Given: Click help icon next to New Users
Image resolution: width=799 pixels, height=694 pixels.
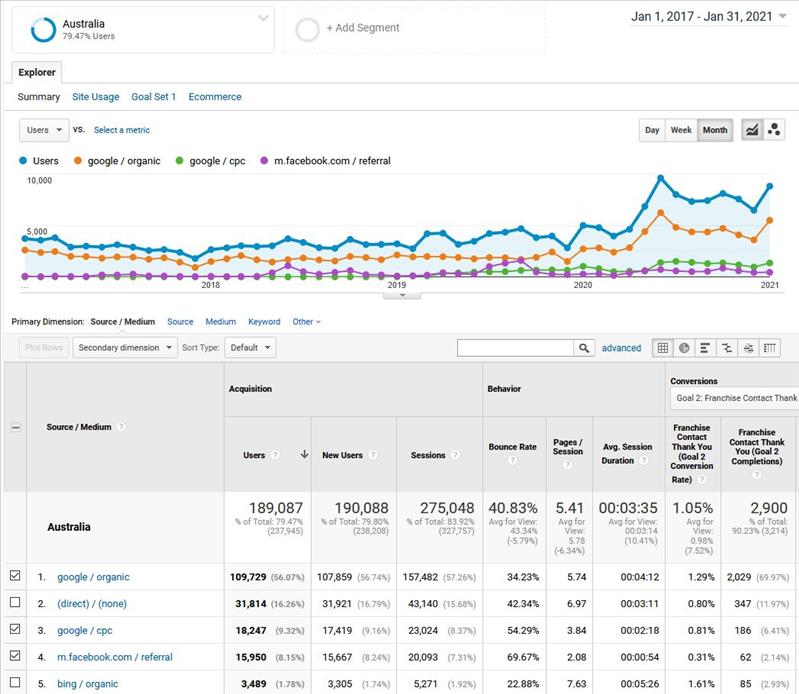Looking at the screenshot, I should click(373, 455).
